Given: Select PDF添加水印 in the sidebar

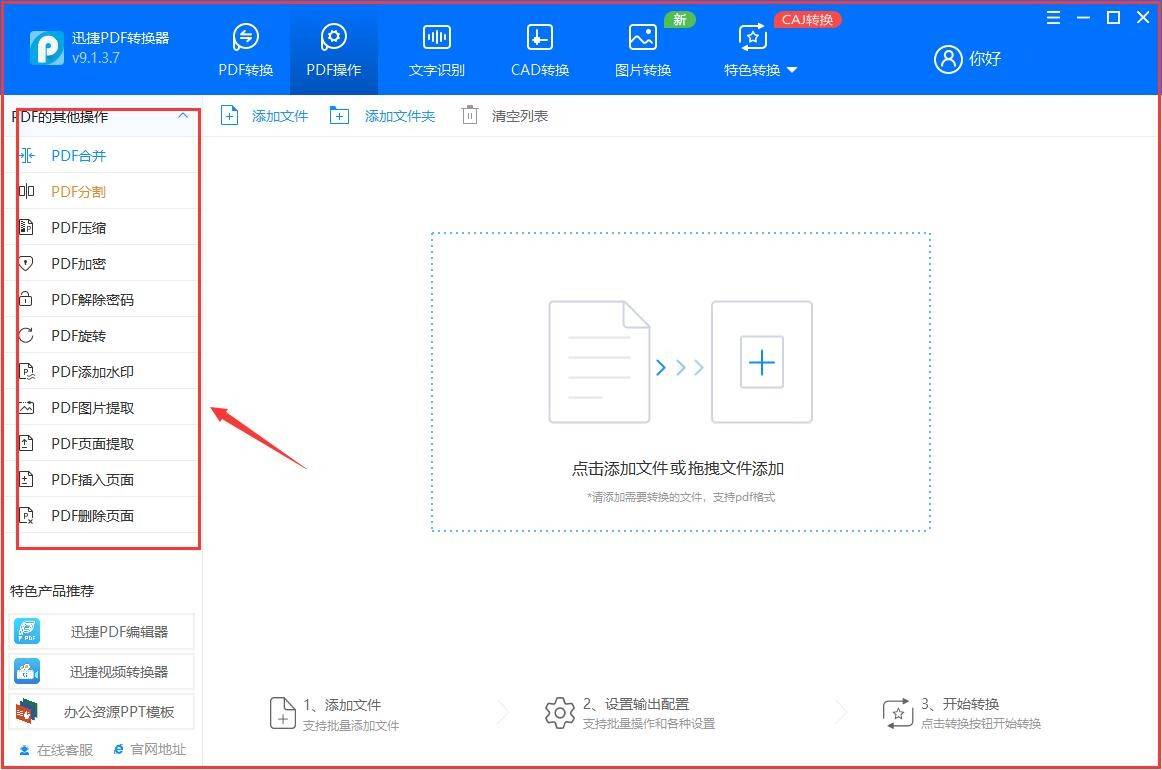Looking at the screenshot, I should pyautogui.click(x=90, y=371).
